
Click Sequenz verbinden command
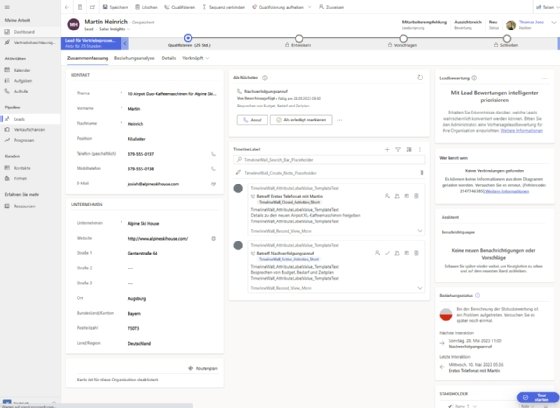[224, 7]
